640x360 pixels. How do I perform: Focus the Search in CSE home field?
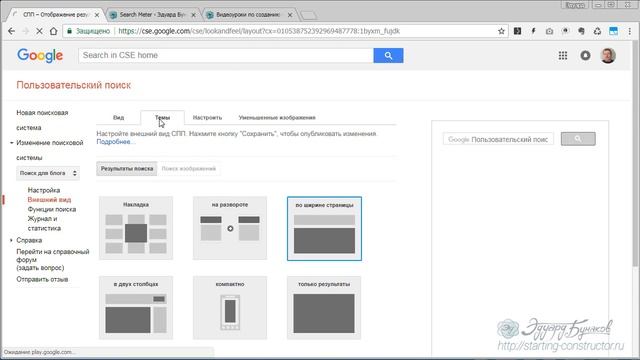[x=226, y=56]
